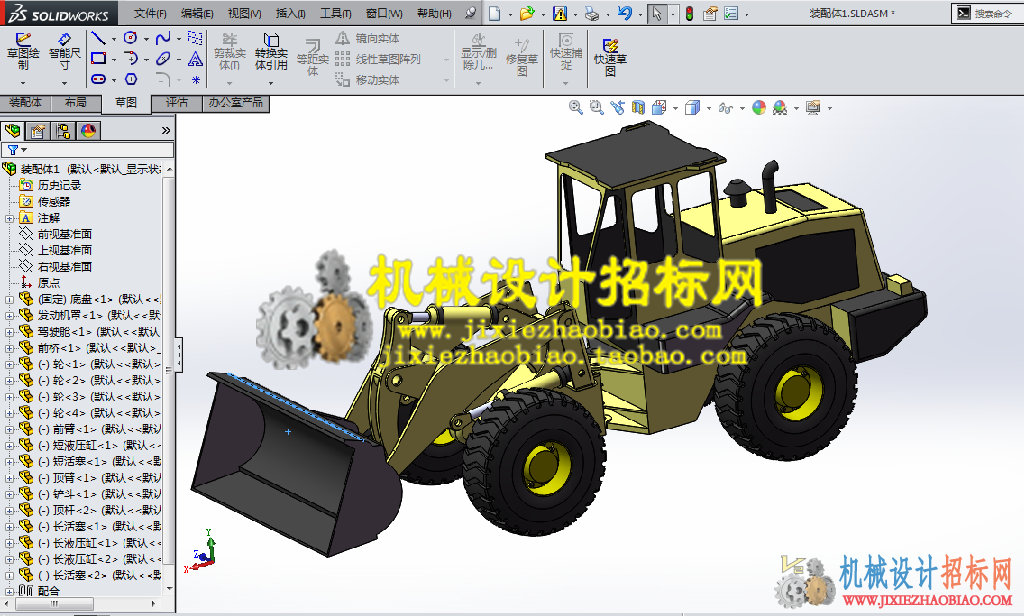Expand the 前桥<1> component node
This screenshot has height=616, width=1024.
(9, 348)
